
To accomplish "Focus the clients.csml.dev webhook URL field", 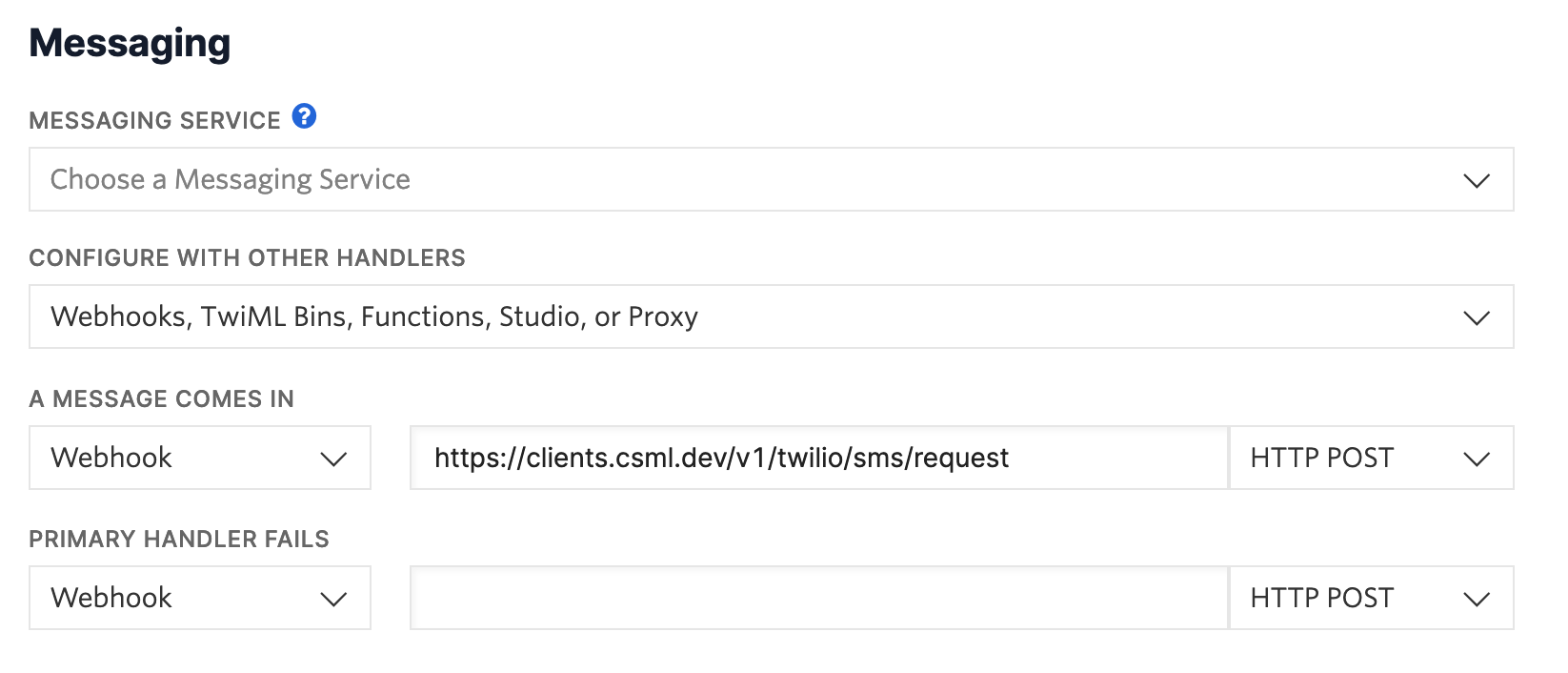I will coord(819,458).
